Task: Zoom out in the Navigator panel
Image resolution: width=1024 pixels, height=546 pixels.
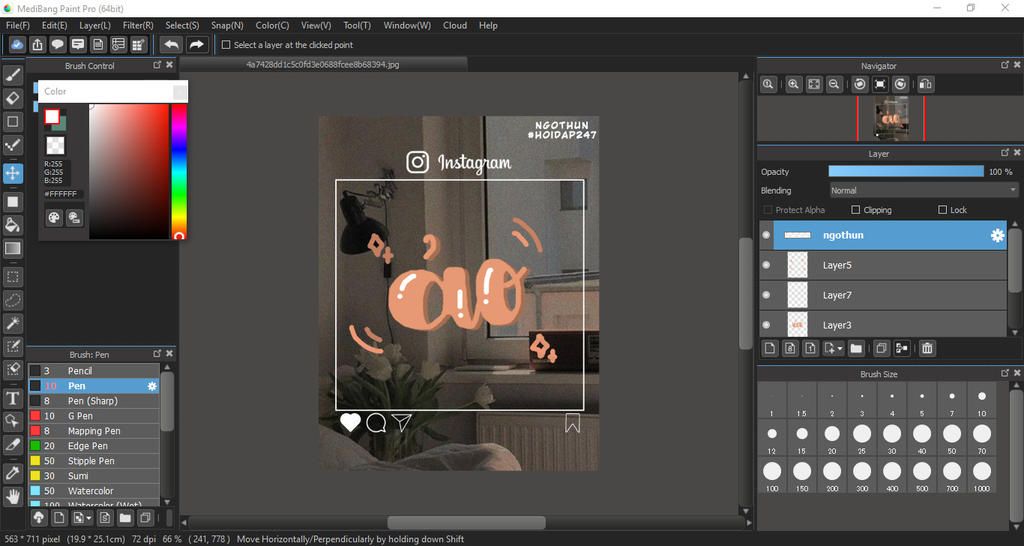Action: pos(833,84)
